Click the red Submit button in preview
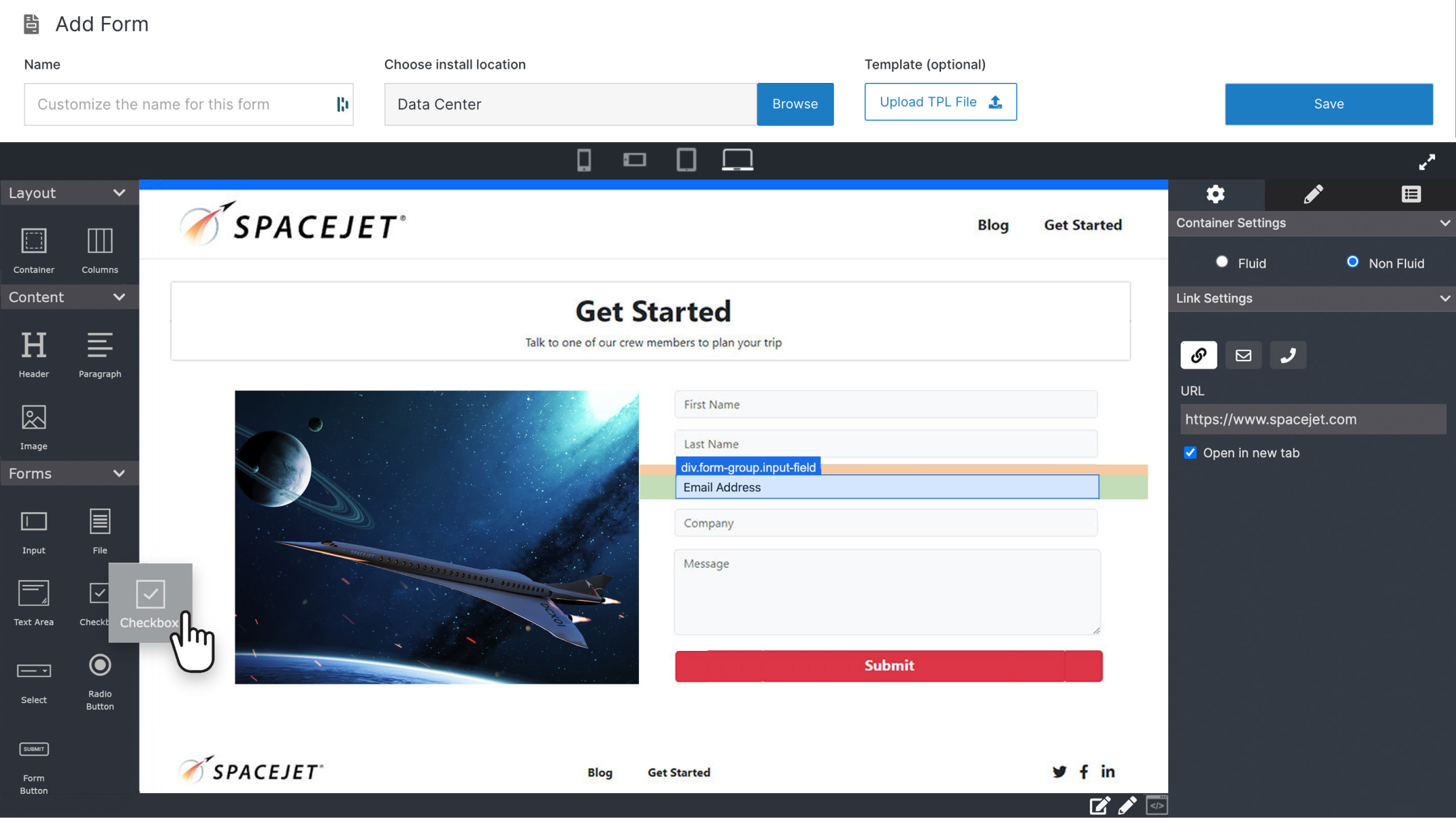 click(888, 666)
